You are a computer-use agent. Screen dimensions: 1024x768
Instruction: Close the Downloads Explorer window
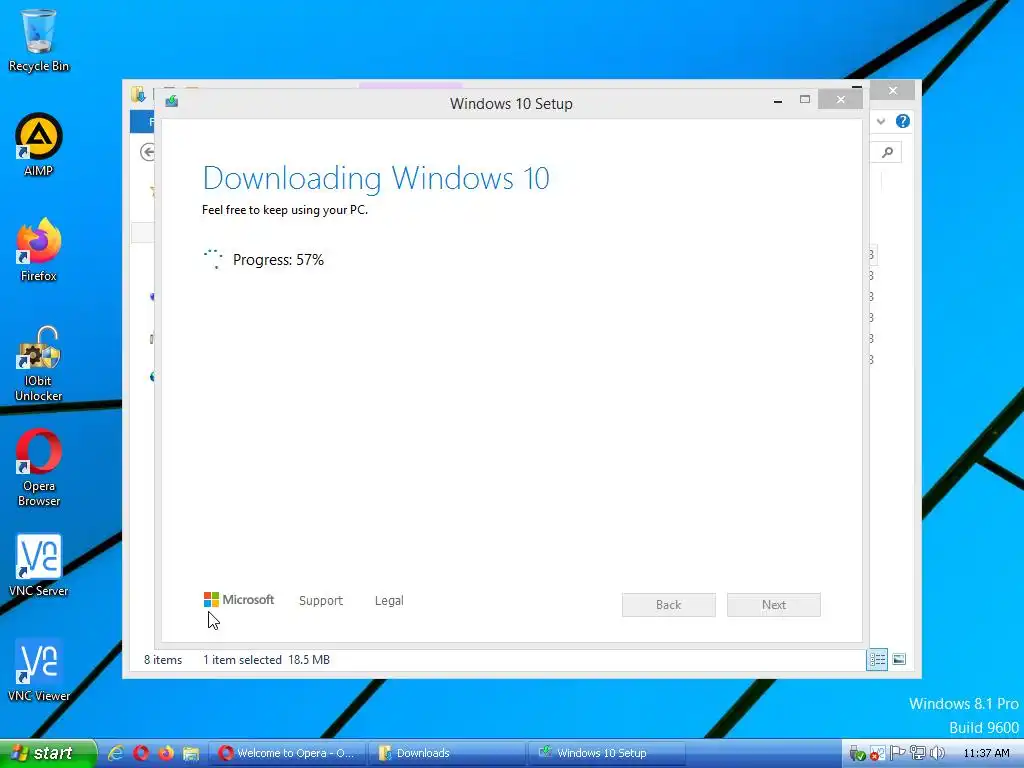click(x=893, y=90)
